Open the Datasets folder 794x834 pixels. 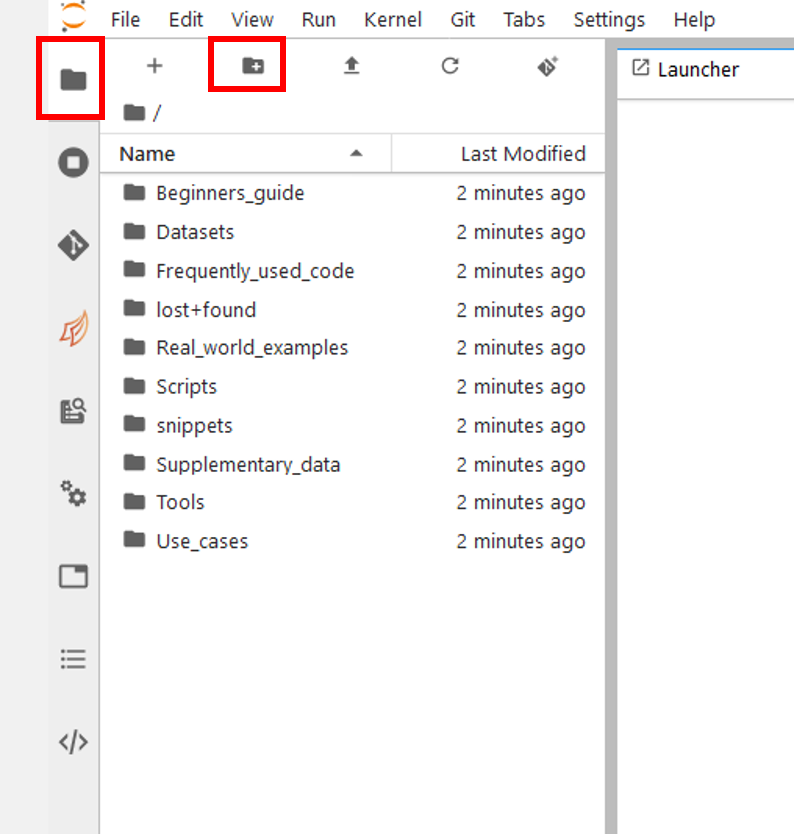(194, 232)
